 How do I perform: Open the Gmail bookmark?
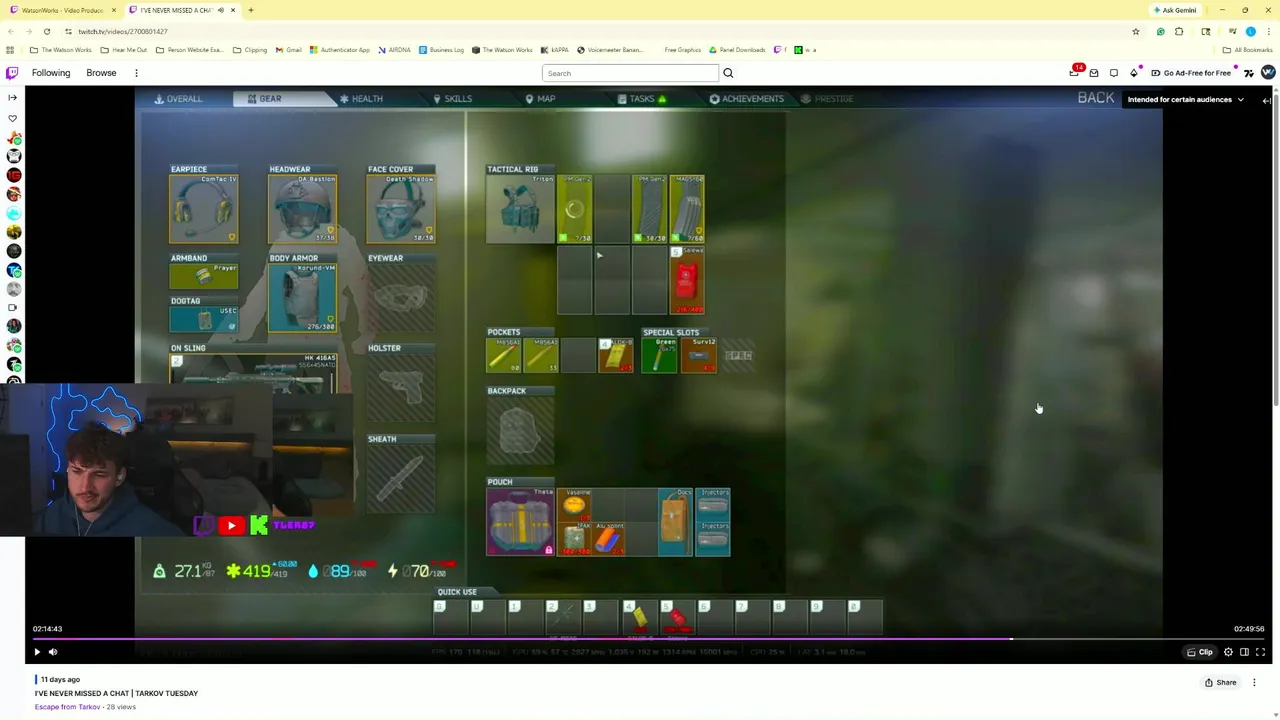point(288,50)
